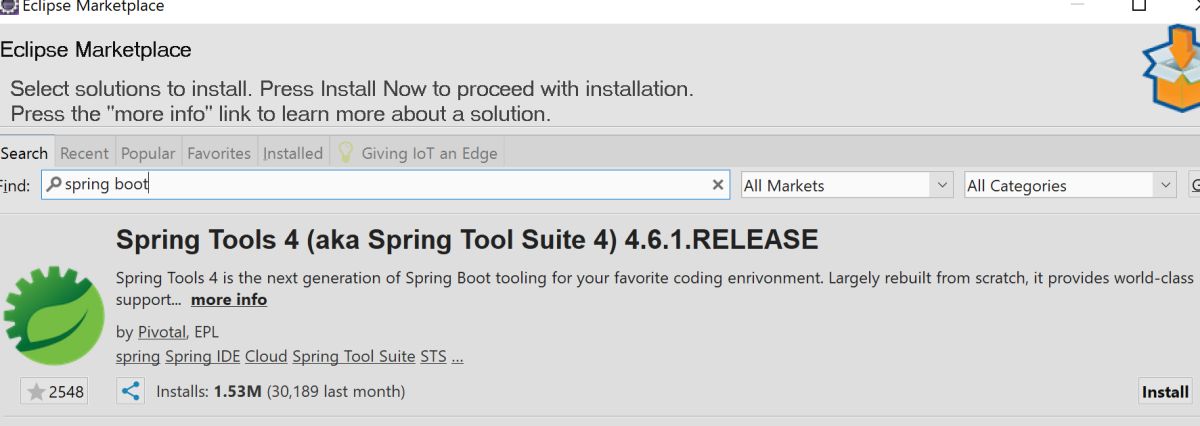Show the Installed tab
Viewport: 1200px width, 426px height.
(x=293, y=153)
